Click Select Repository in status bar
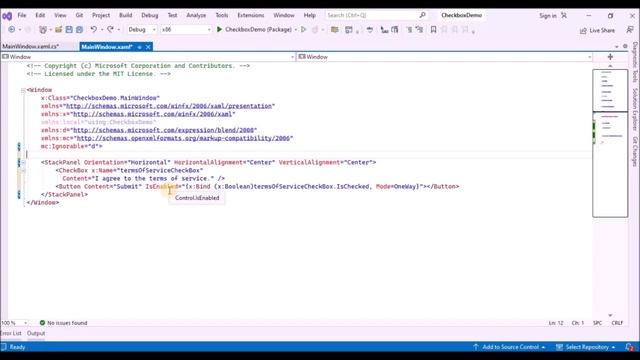The image size is (640, 360). [x=585, y=347]
